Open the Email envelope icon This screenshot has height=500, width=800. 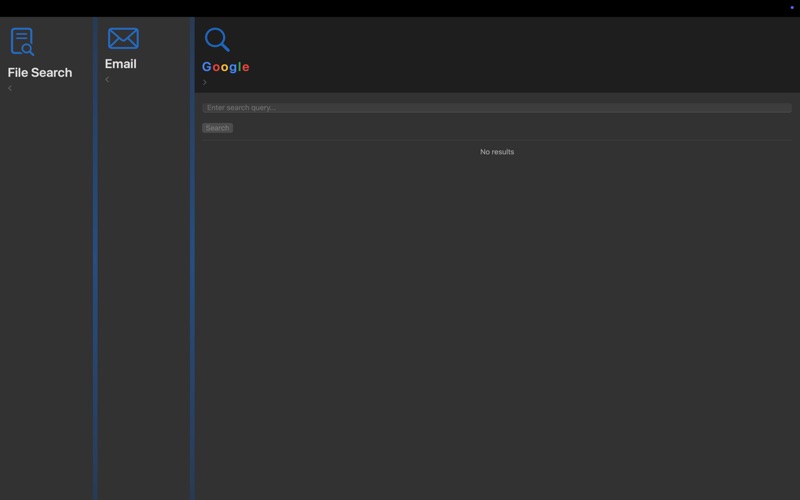[x=123, y=38]
